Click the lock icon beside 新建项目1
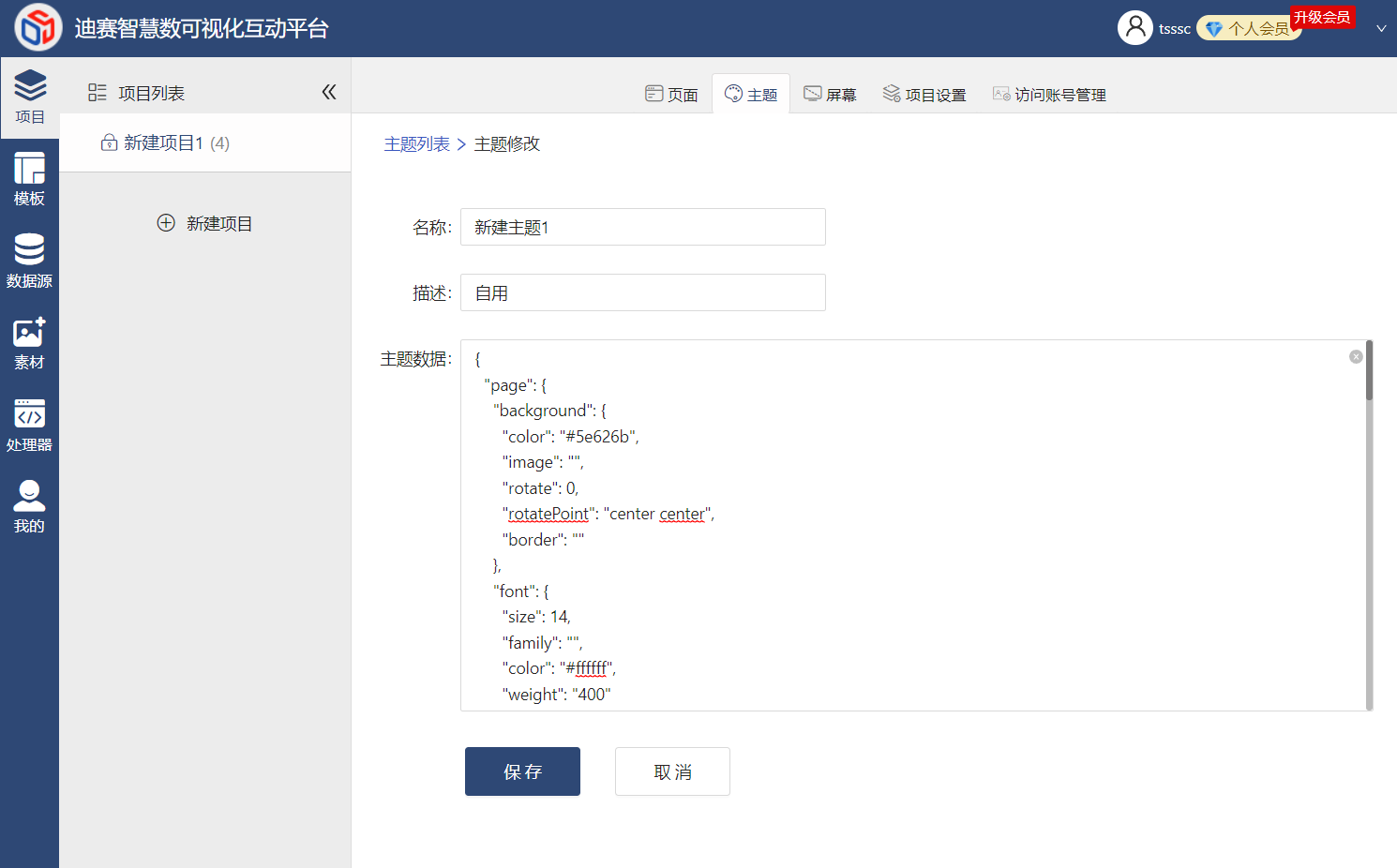The width and height of the screenshot is (1397, 868). click(x=109, y=142)
